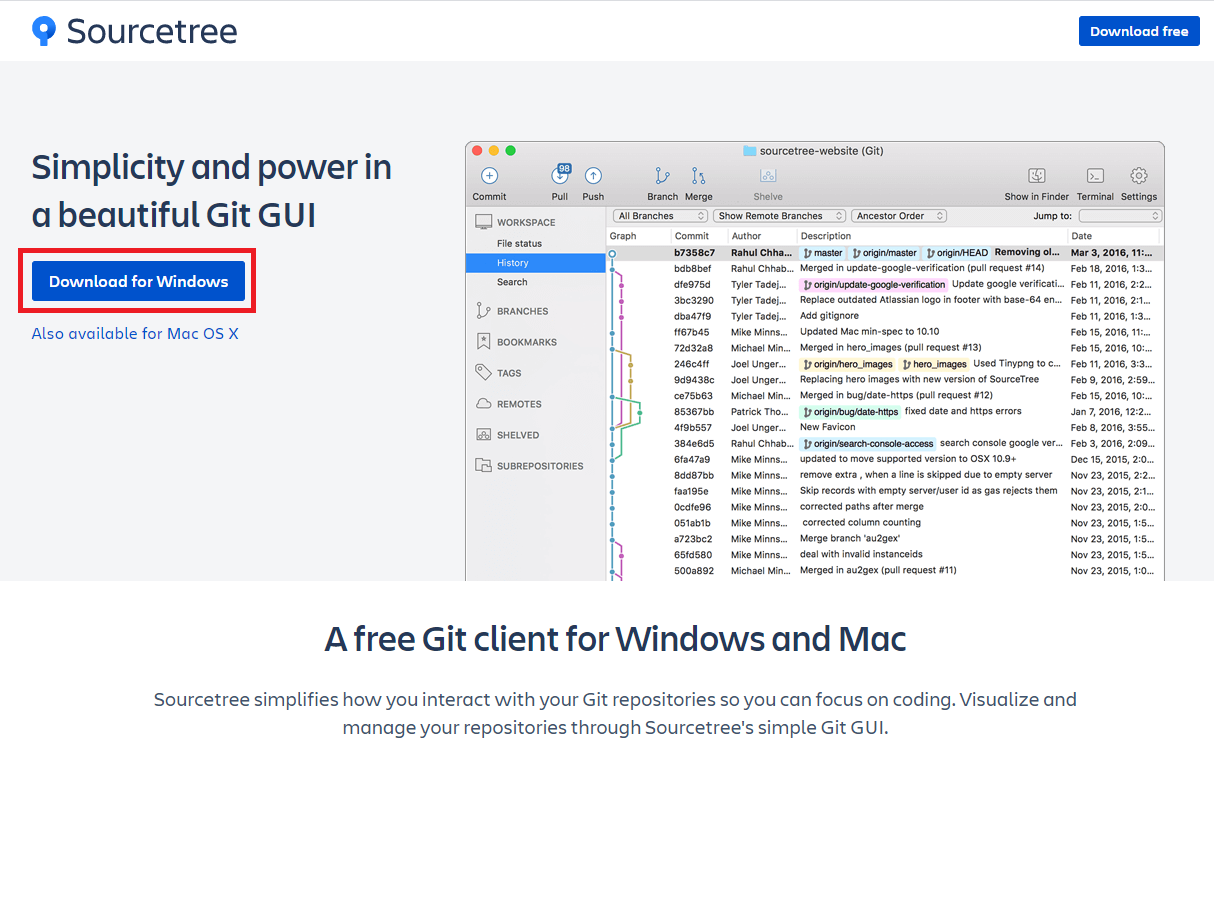Select File status under Workspace
The height and width of the screenshot is (899, 1214).
[x=519, y=243]
